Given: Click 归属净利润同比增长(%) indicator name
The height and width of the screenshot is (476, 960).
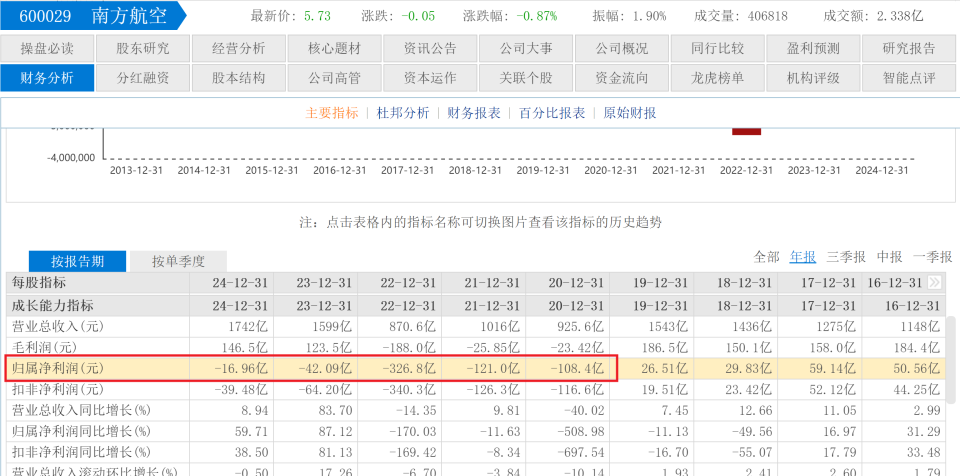Looking at the screenshot, I should [x=81, y=431].
